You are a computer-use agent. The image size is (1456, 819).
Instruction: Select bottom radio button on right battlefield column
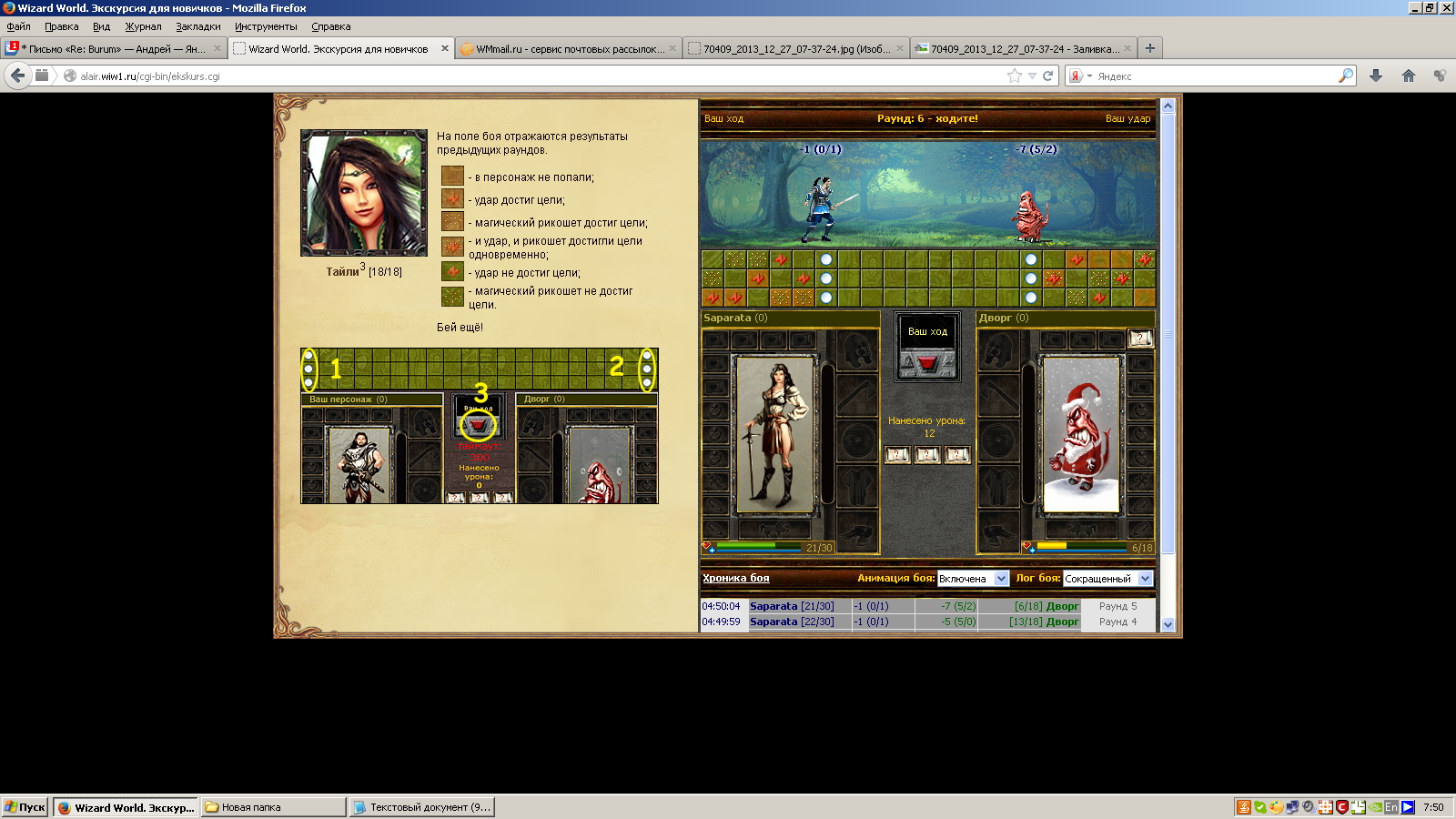click(x=1031, y=298)
